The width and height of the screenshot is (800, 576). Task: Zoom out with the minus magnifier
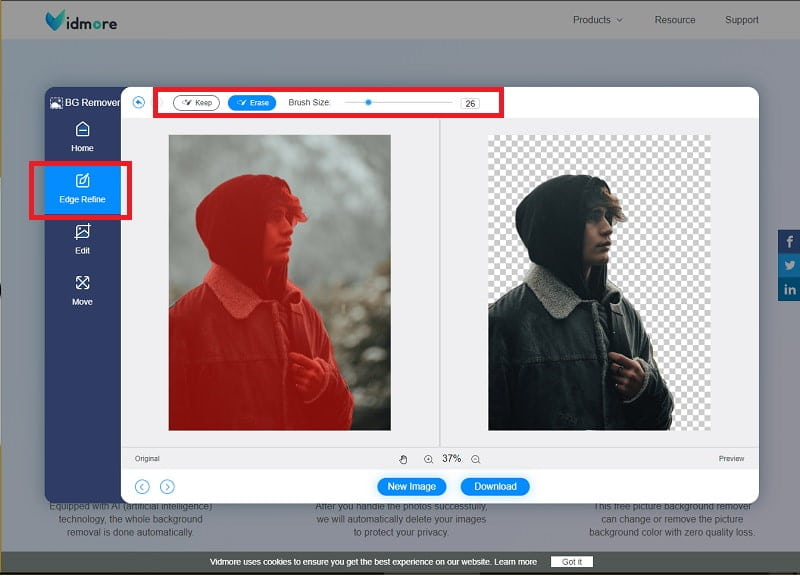(x=476, y=459)
